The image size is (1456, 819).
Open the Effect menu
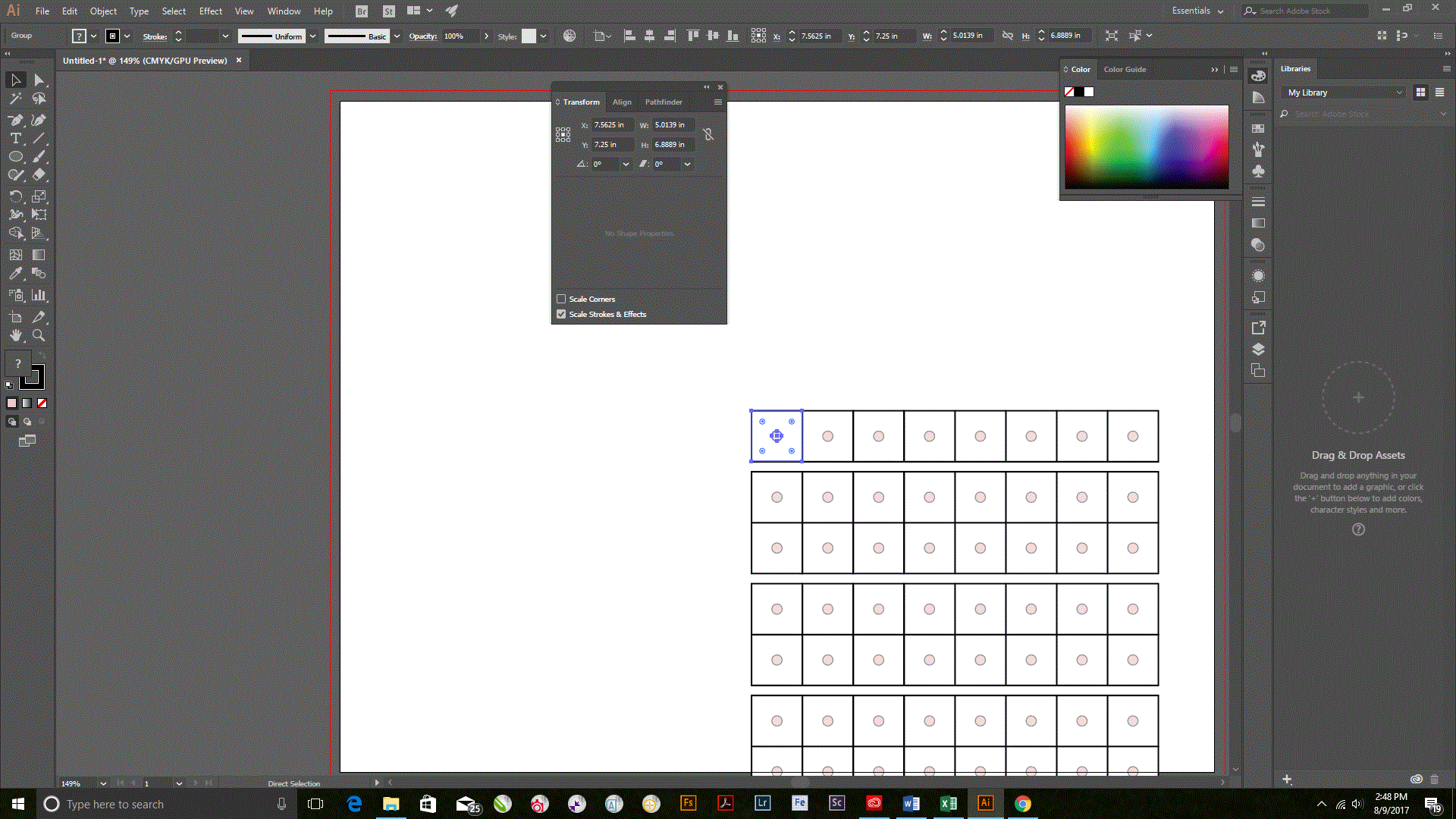tap(210, 11)
